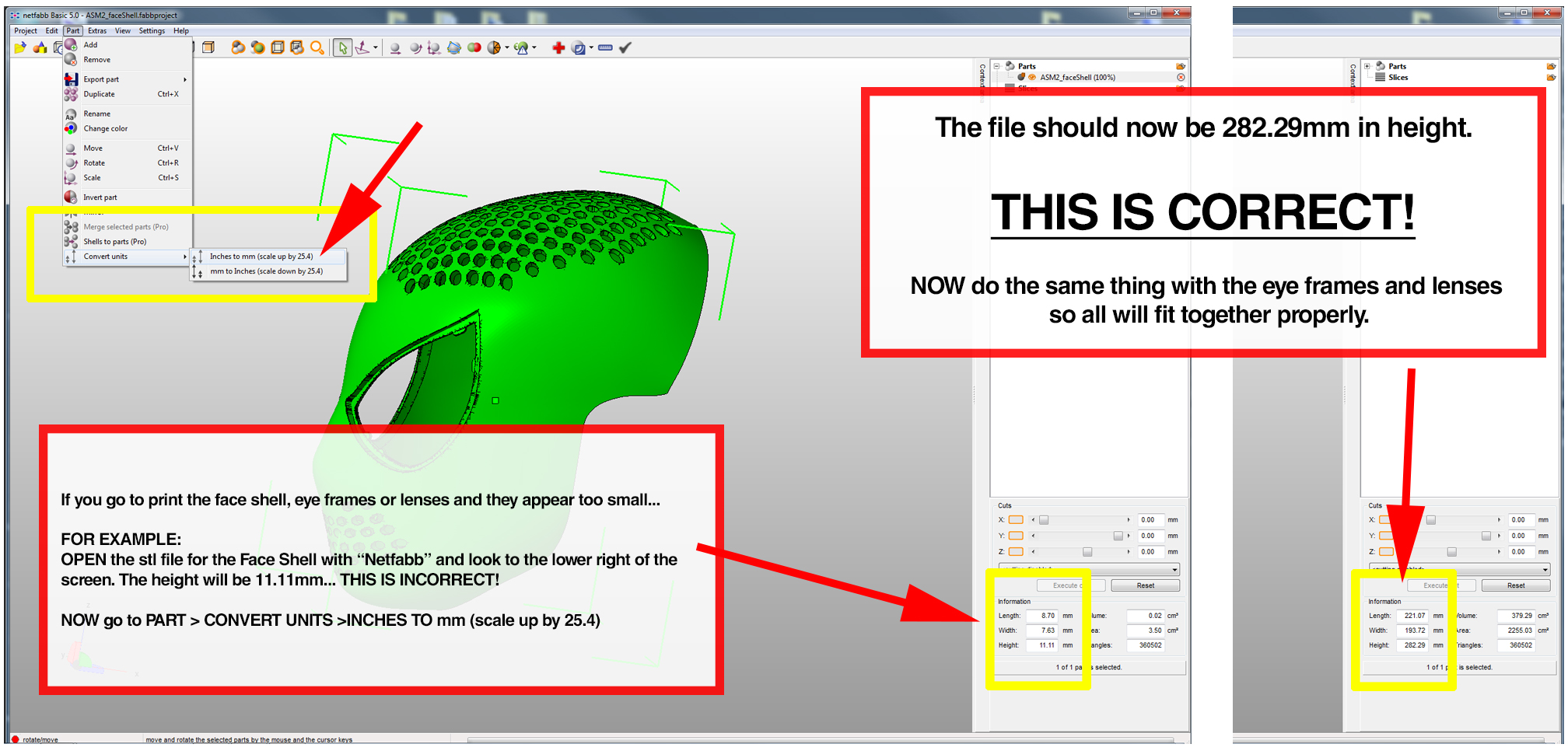Click the rotate part sphere icon
This screenshot has width=1568, height=751.
(x=415, y=48)
